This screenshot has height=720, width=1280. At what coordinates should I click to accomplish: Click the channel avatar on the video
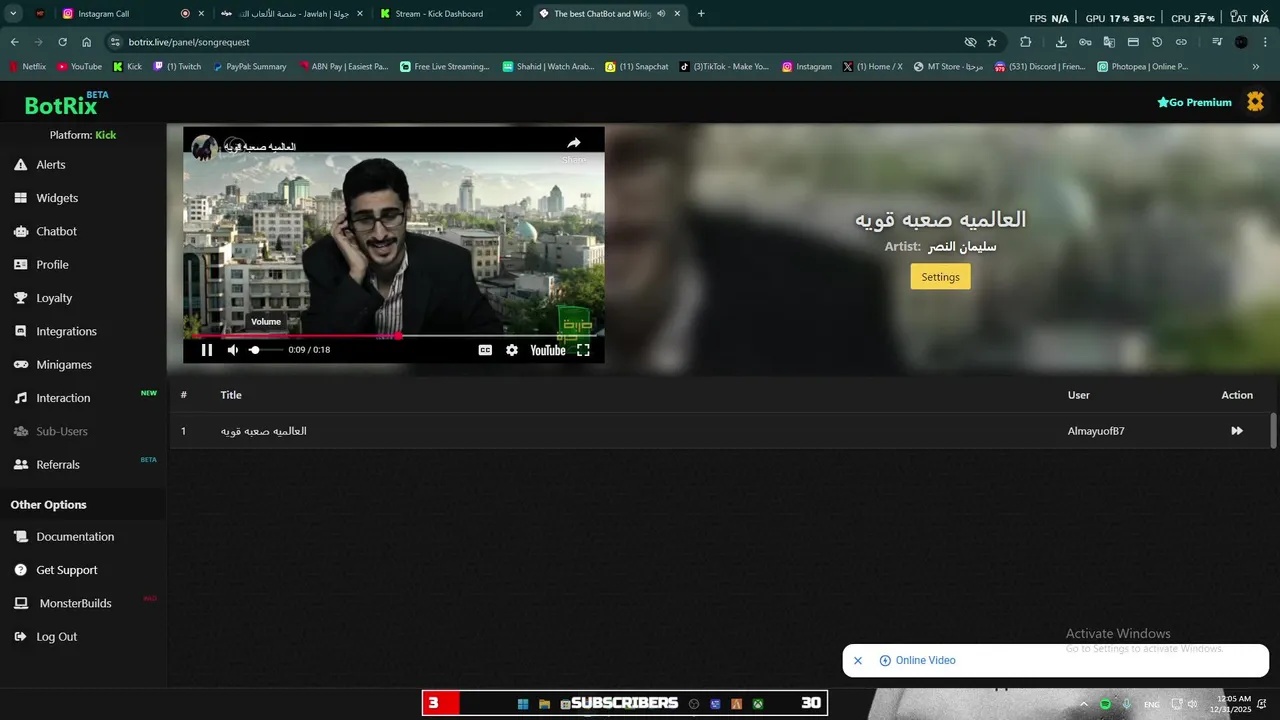click(205, 147)
